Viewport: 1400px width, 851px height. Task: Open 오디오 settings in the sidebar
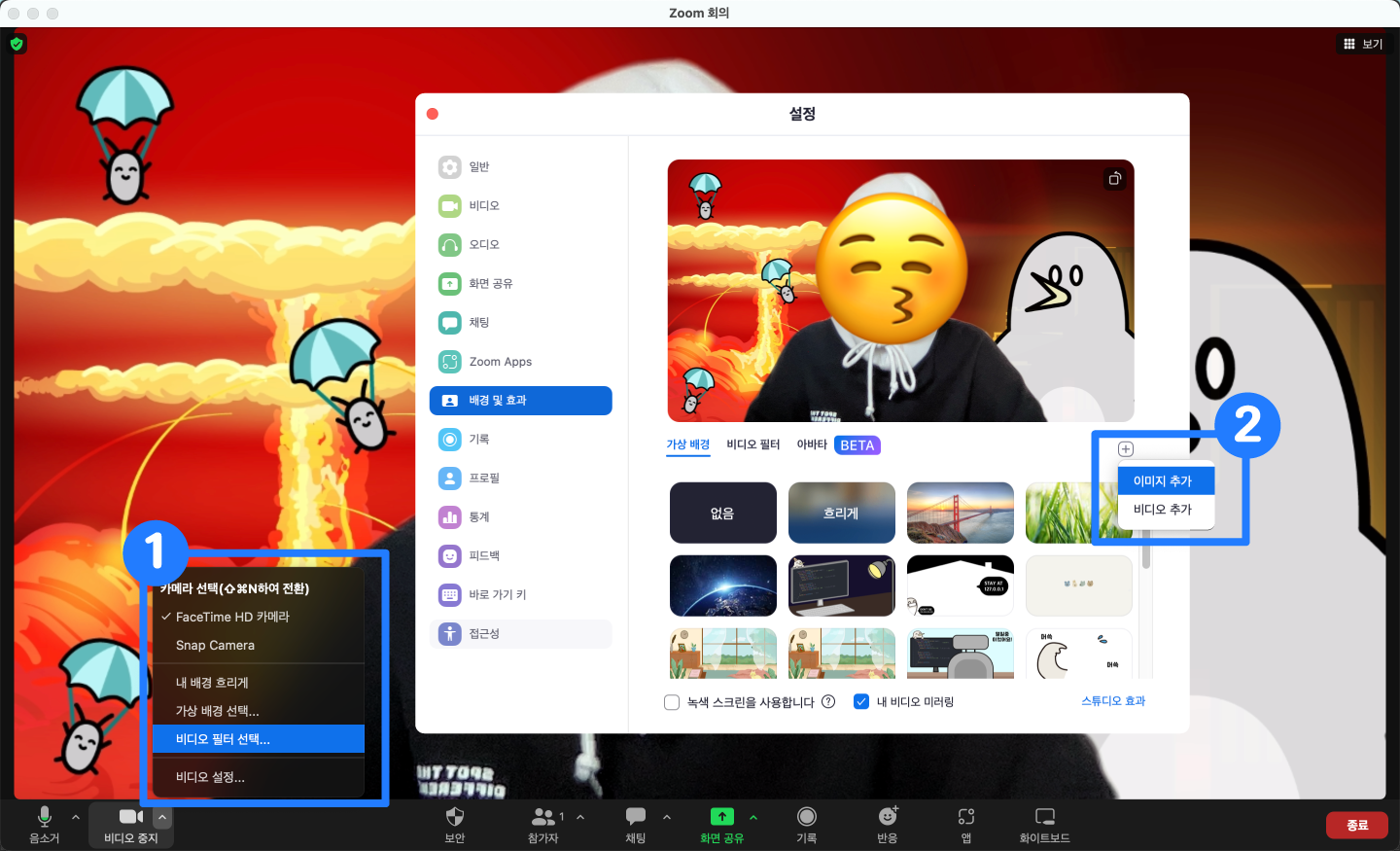point(520,245)
